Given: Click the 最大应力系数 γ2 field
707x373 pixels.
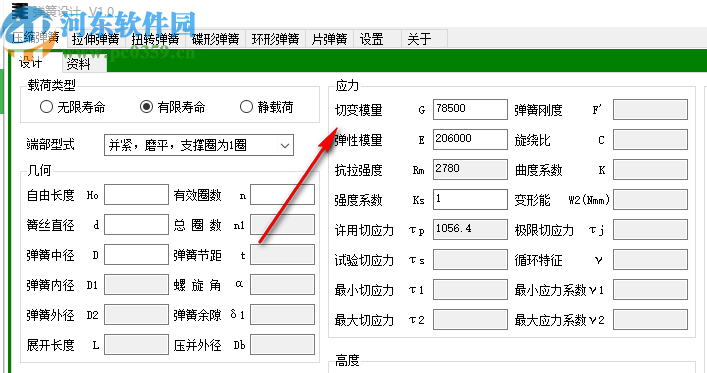Looking at the screenshot, I should [x=650, y=319].
